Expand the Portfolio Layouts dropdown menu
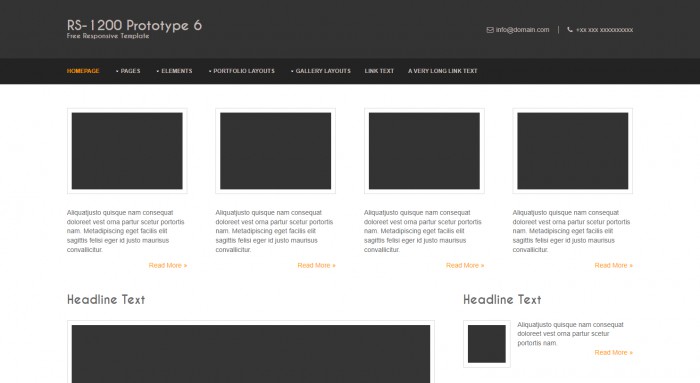 click(x=242, y=71)
